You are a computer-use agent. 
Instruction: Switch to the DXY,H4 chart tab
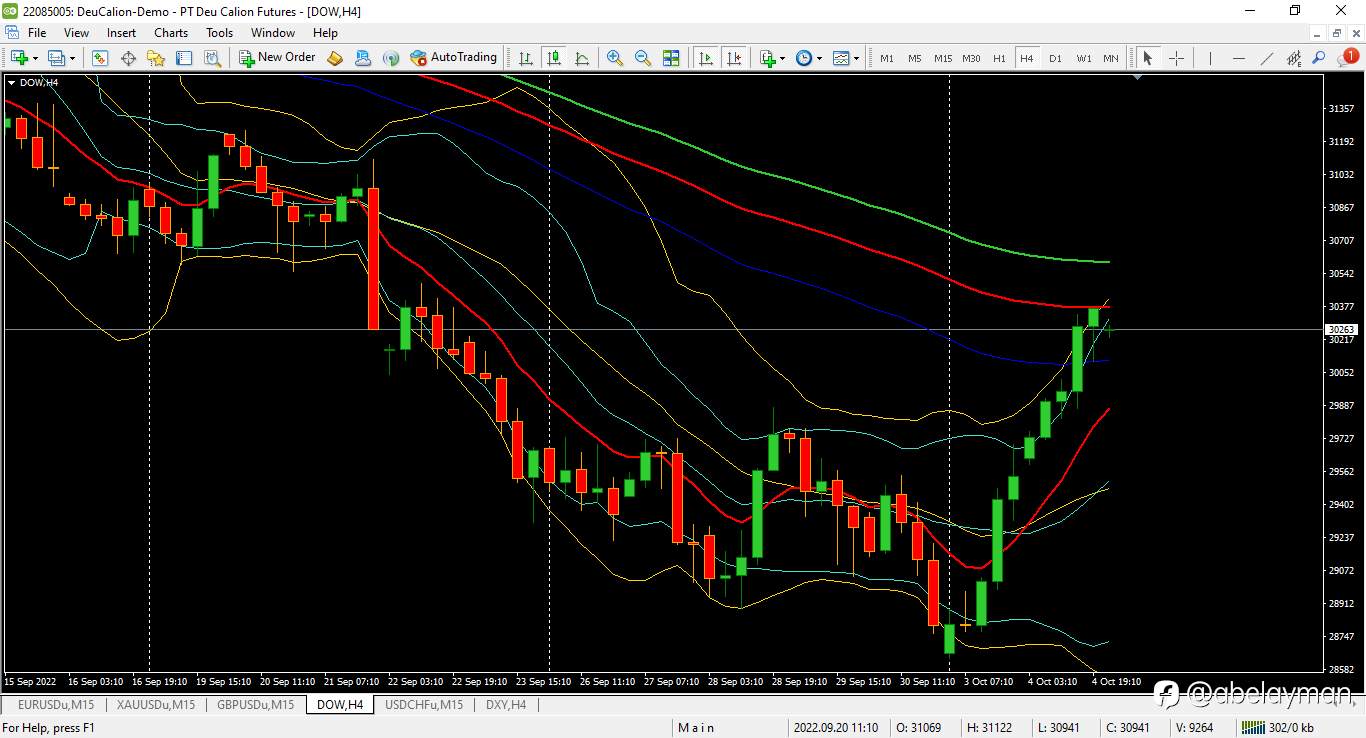pyautogui.click(x=506, y=705)
